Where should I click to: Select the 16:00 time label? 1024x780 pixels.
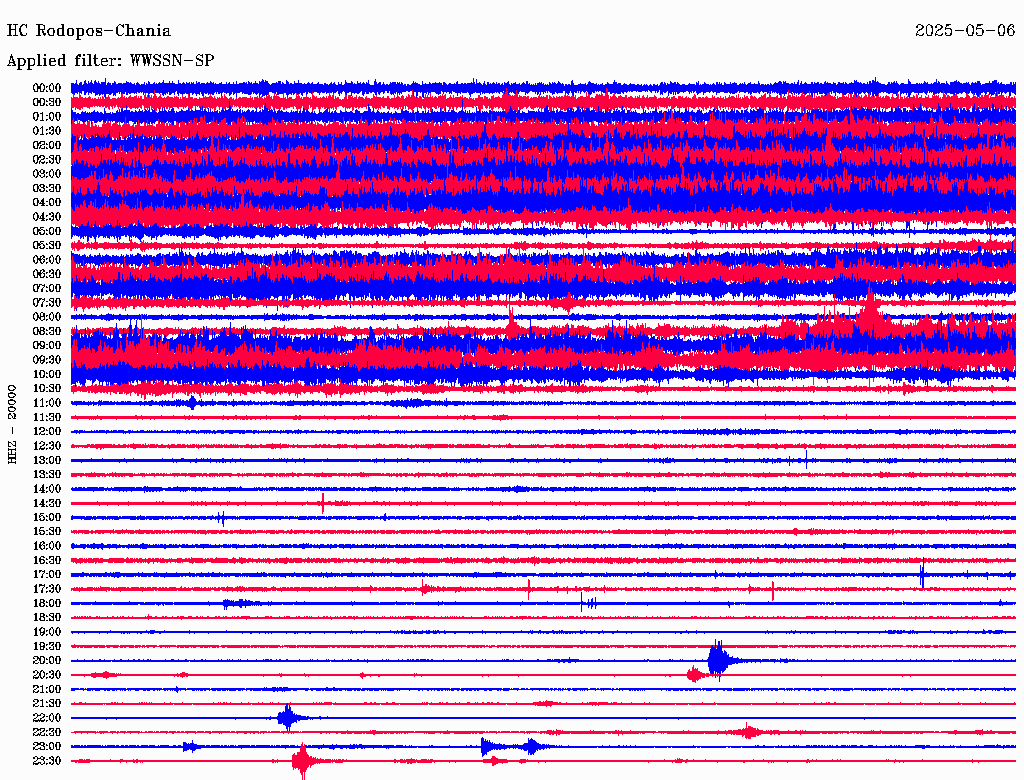click(x=47, y=546)
